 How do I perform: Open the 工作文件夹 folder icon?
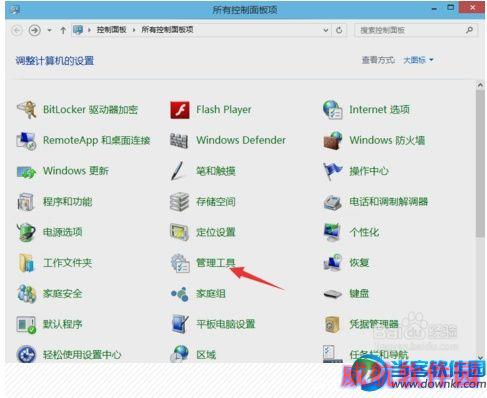point(26,263)
